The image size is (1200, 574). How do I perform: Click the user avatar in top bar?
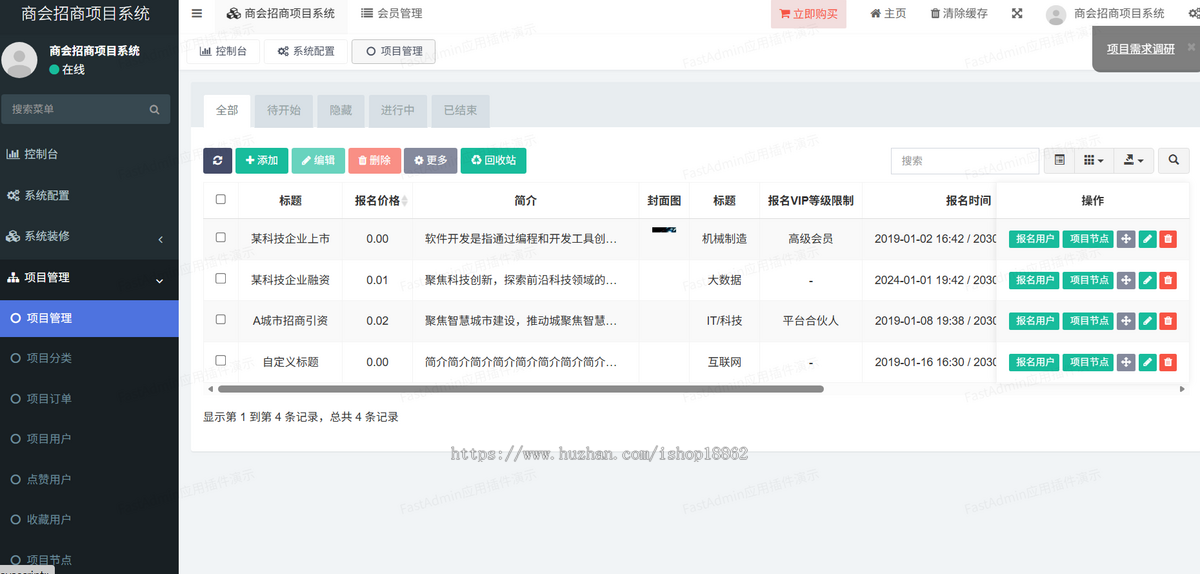tap(1055, 14)
